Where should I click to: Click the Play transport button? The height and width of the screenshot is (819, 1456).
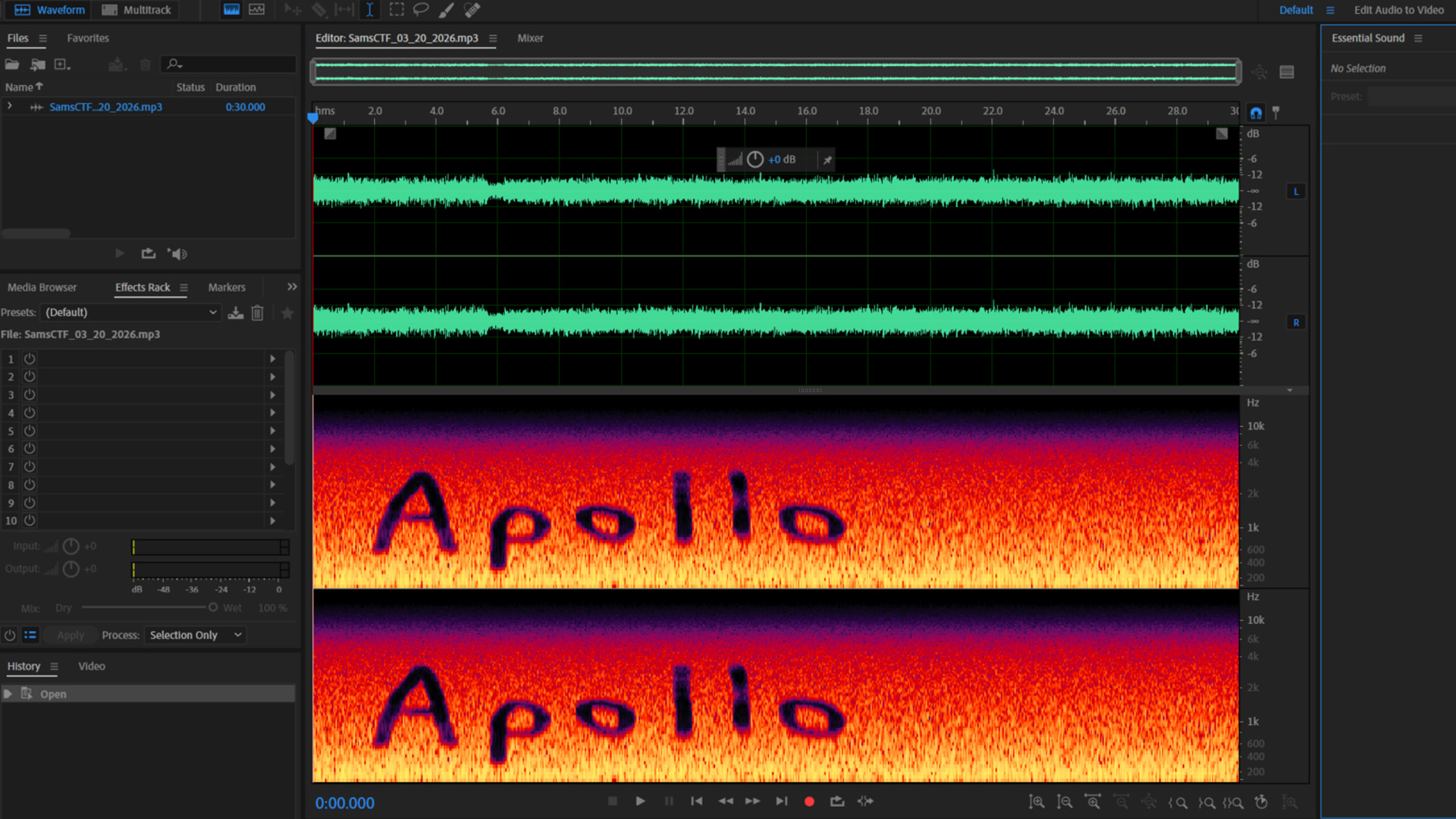(x=640, y=801)
